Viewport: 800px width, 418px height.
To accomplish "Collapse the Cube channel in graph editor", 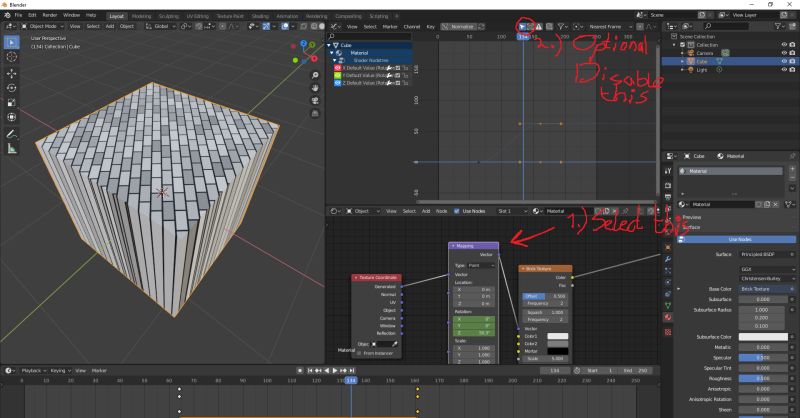I will click(x=329, y=45).
